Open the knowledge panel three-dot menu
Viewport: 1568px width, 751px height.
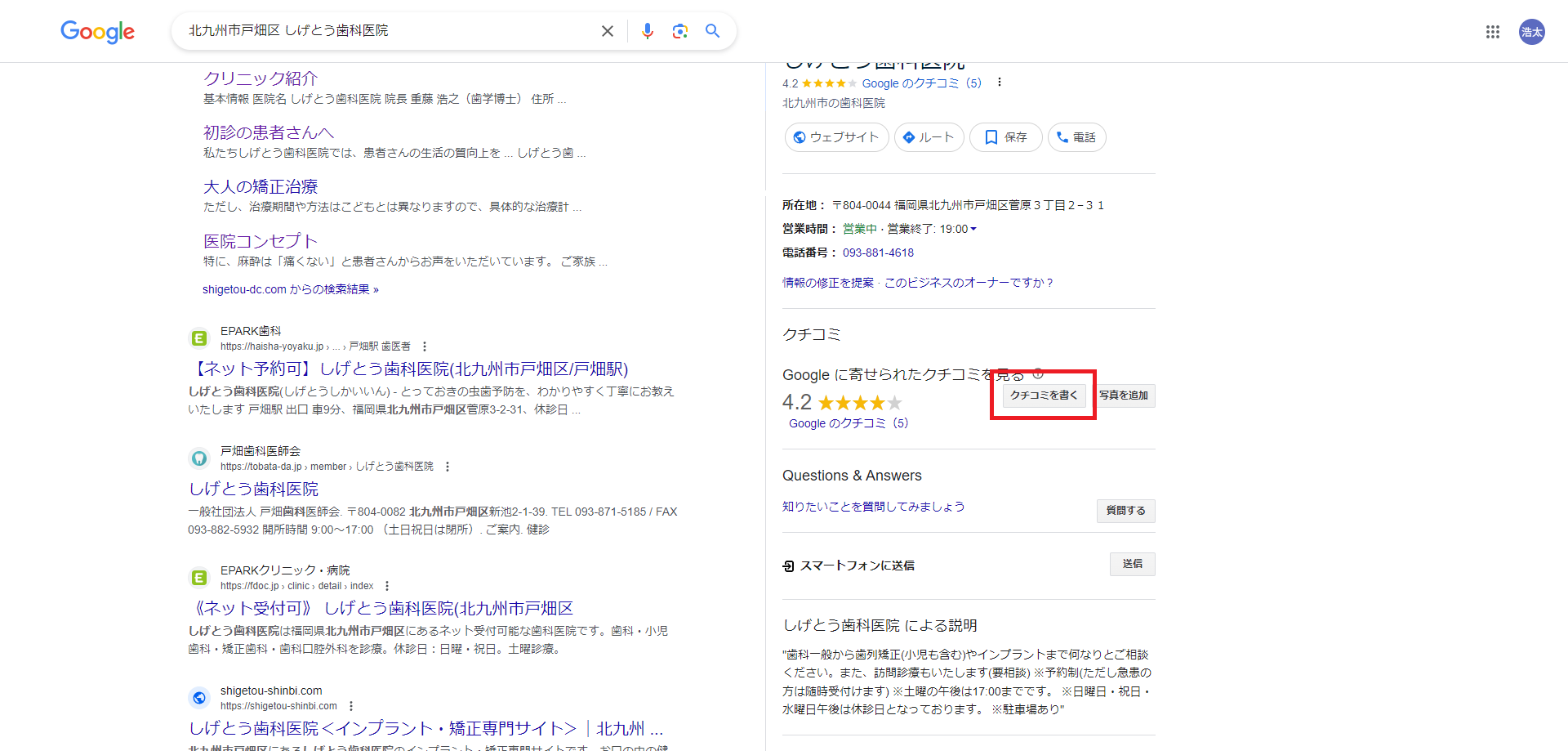point(999,83)
